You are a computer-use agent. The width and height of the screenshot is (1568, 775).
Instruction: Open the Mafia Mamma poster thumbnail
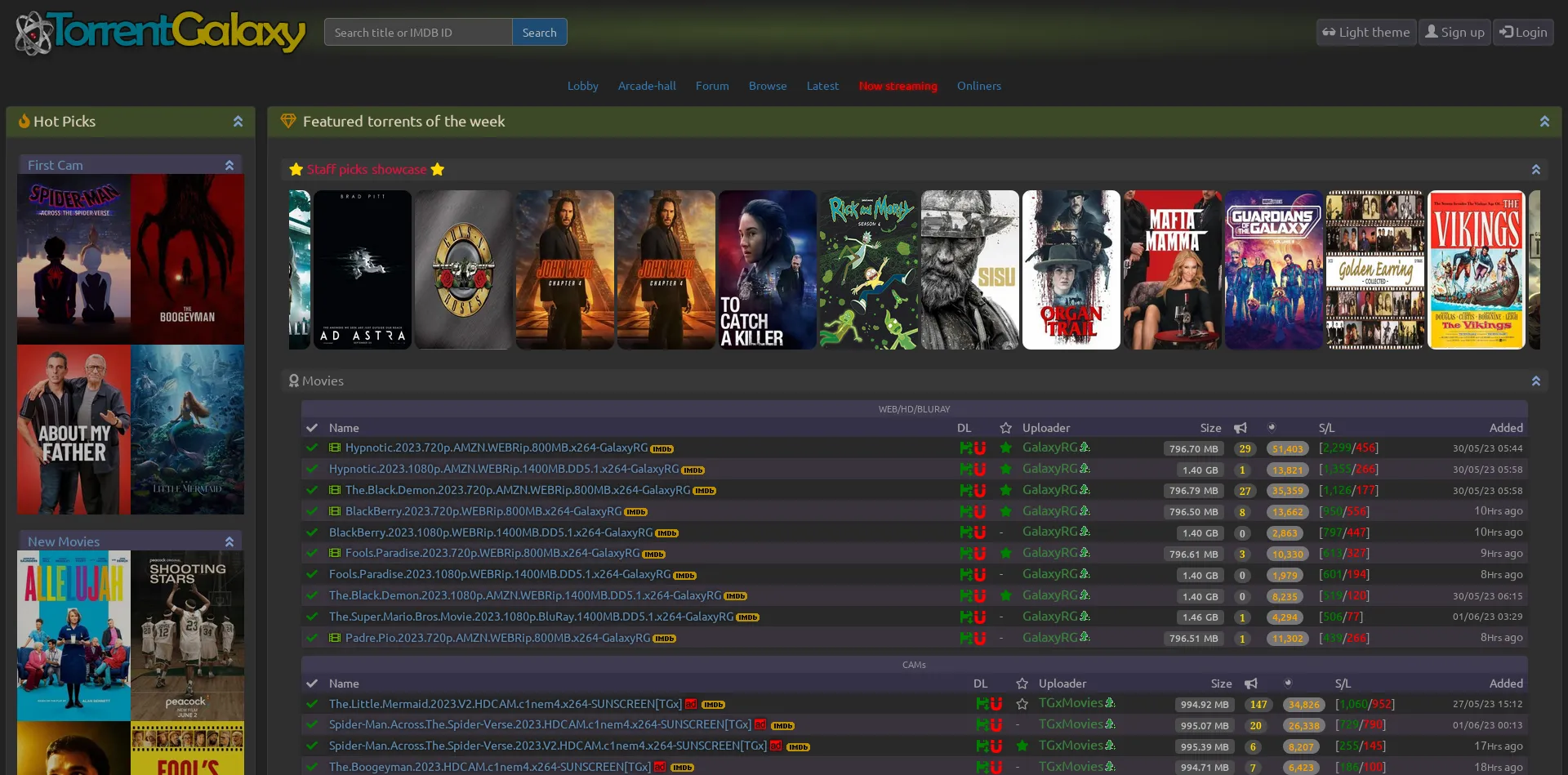1173,269
